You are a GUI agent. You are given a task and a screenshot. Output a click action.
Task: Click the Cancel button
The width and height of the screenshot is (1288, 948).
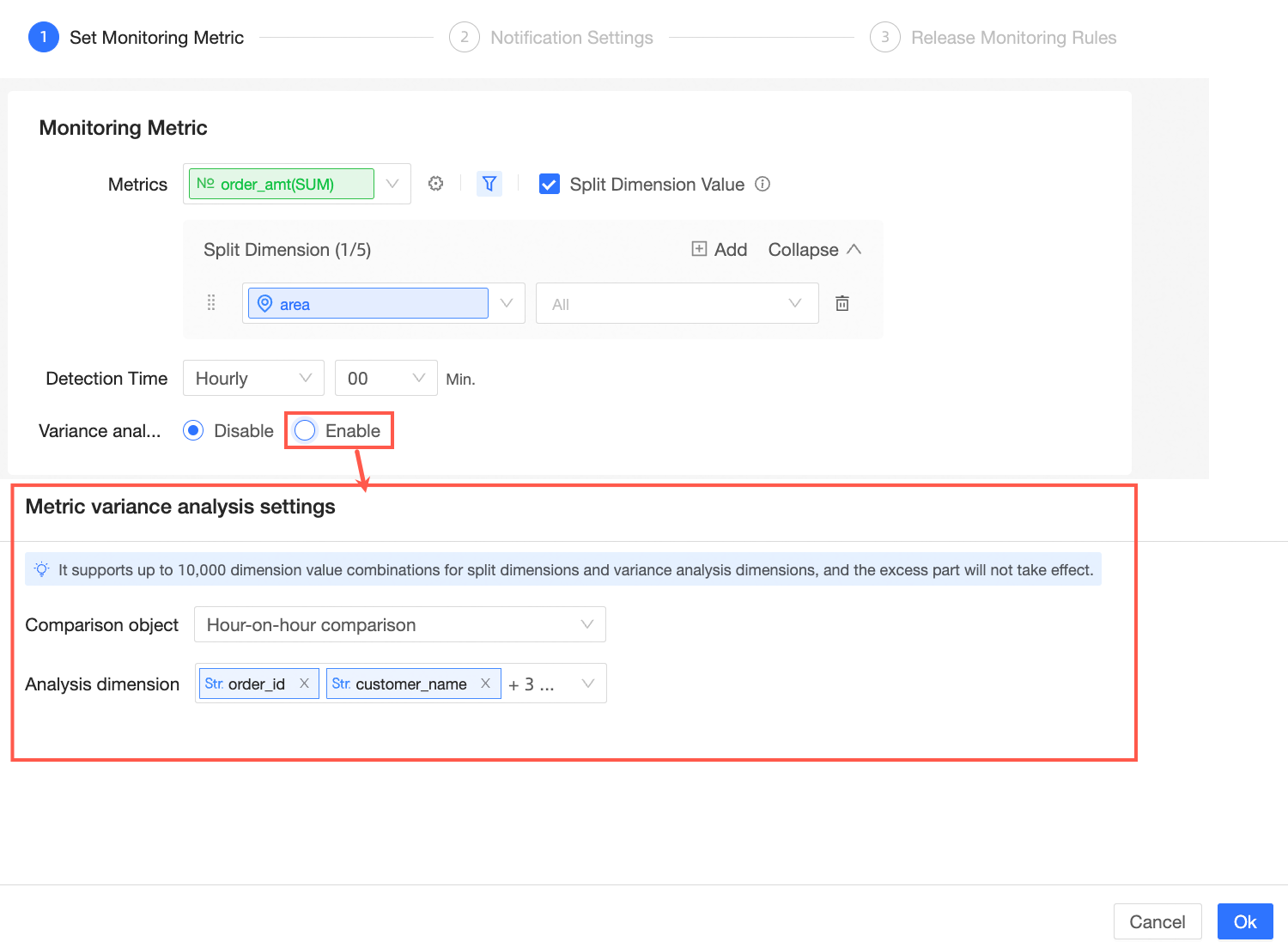[x=1157, y=921]
